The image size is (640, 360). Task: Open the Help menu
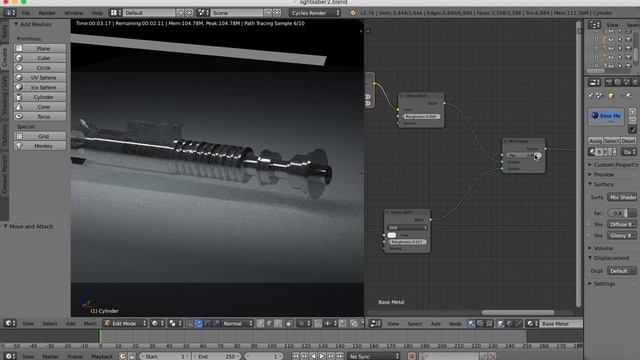97,13
